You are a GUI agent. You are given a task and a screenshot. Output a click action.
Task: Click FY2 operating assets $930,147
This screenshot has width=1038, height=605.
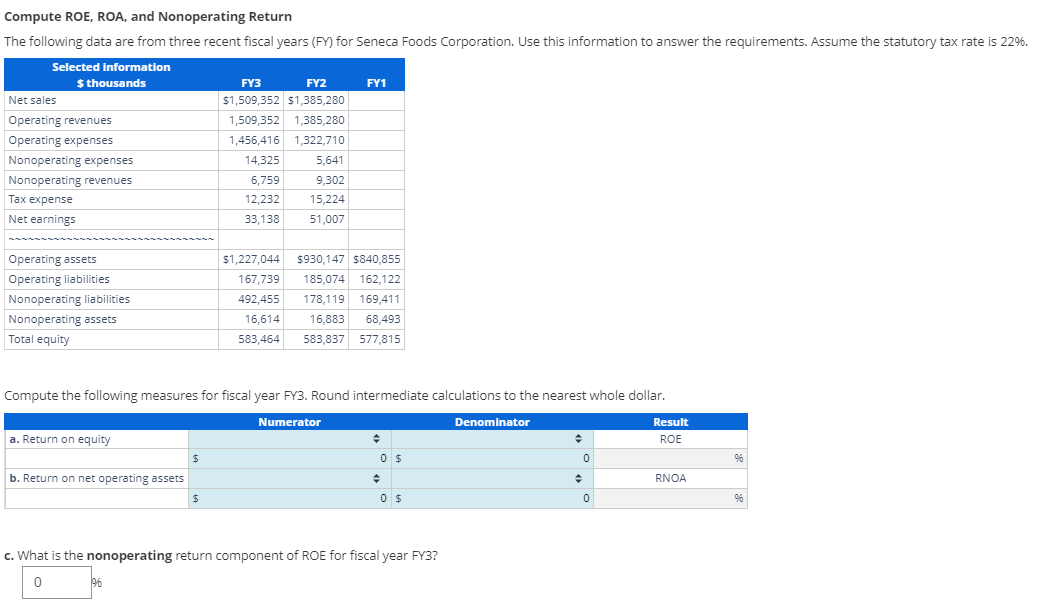(x=321, y=259)
